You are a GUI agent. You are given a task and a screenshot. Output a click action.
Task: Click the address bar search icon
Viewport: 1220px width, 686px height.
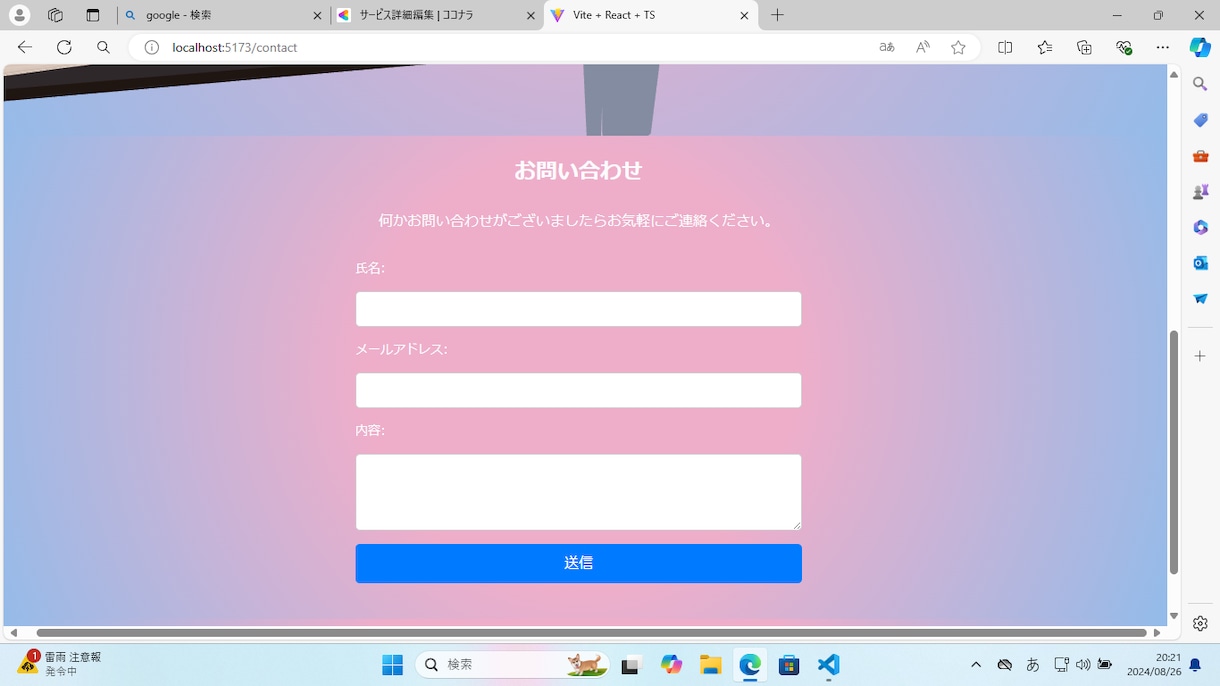[103, 47]
